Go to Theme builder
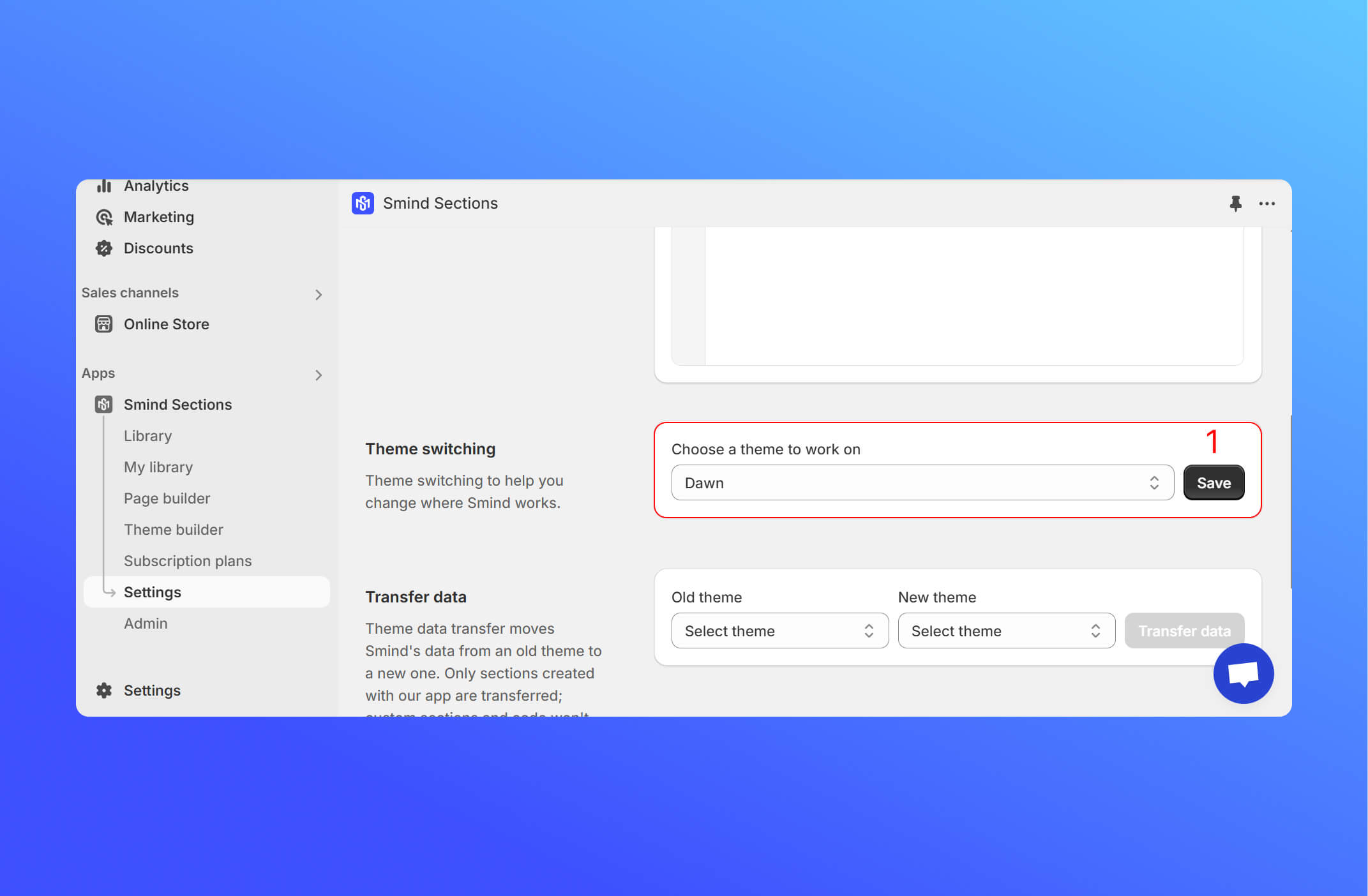Screen dimensions: 1368x896 (x=173, y=530)
